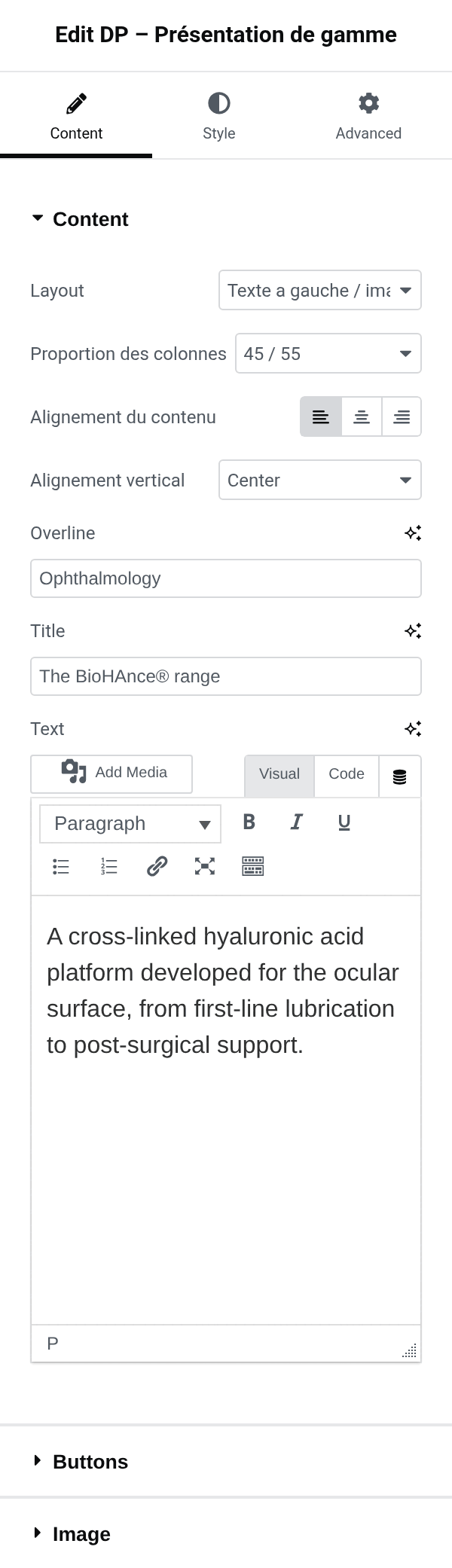Click the editor resize handle

[410, 1351]
